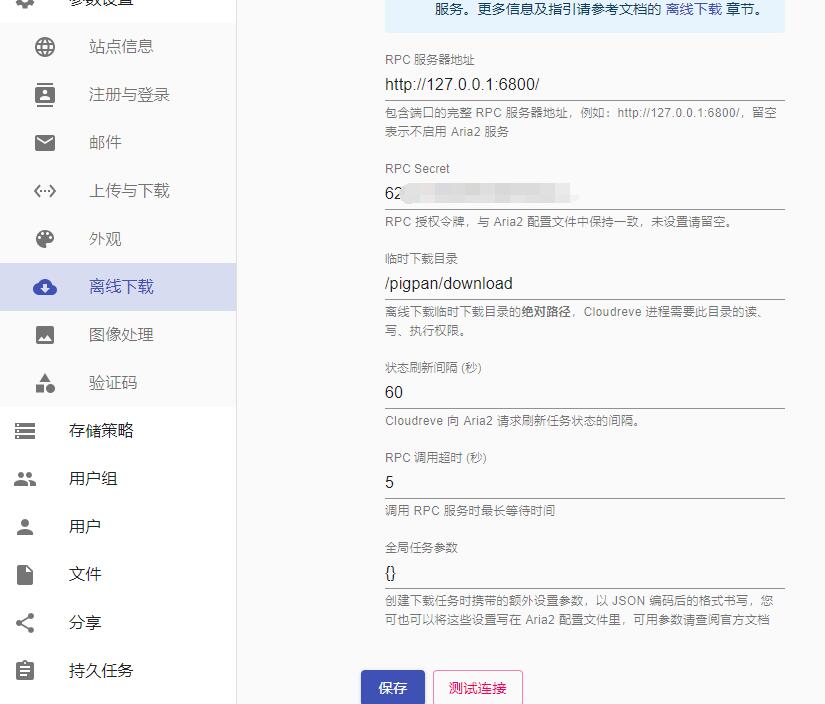
Task: Click the globe icon for 站点信息
Action: coord(45,47)
